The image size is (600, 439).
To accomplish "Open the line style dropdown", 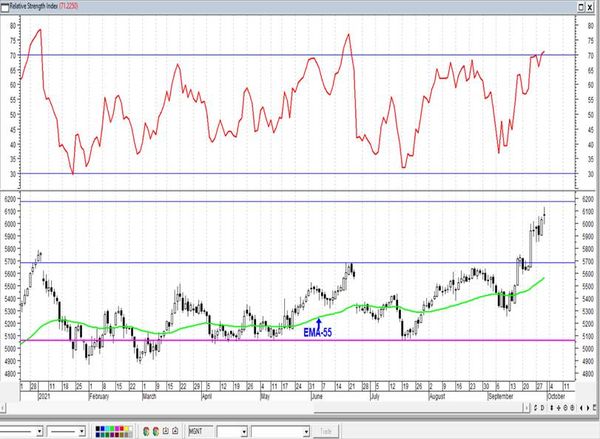I will (x=39, y=431).
